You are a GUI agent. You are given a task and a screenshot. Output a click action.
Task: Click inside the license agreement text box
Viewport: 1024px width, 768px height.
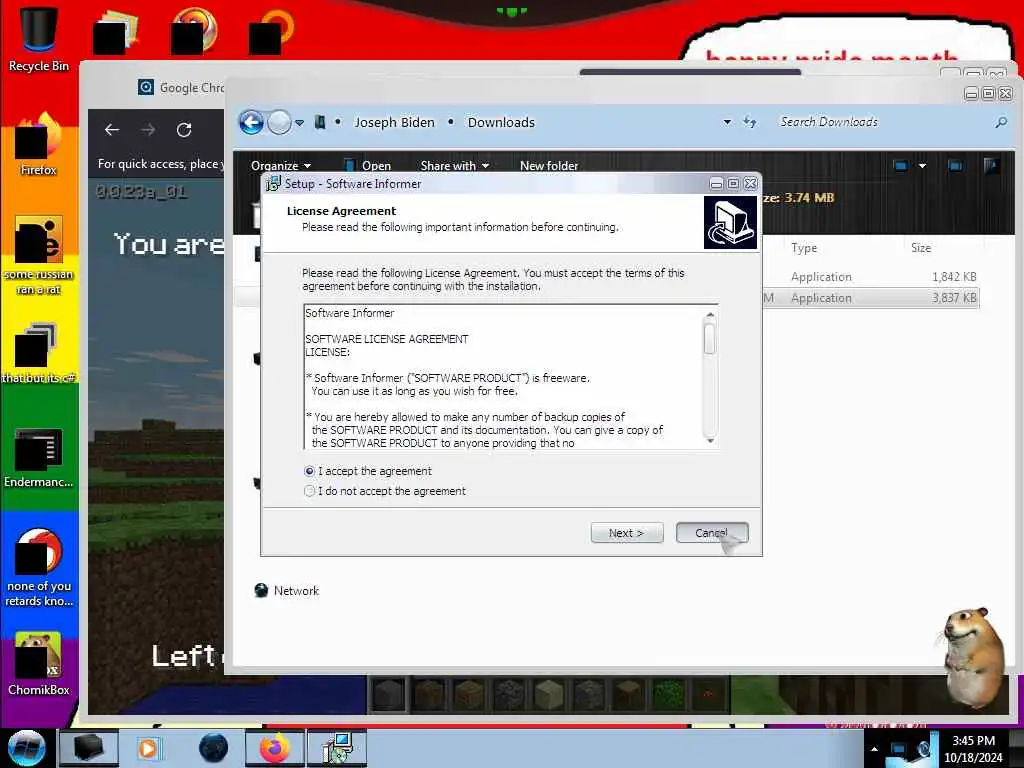503,377
